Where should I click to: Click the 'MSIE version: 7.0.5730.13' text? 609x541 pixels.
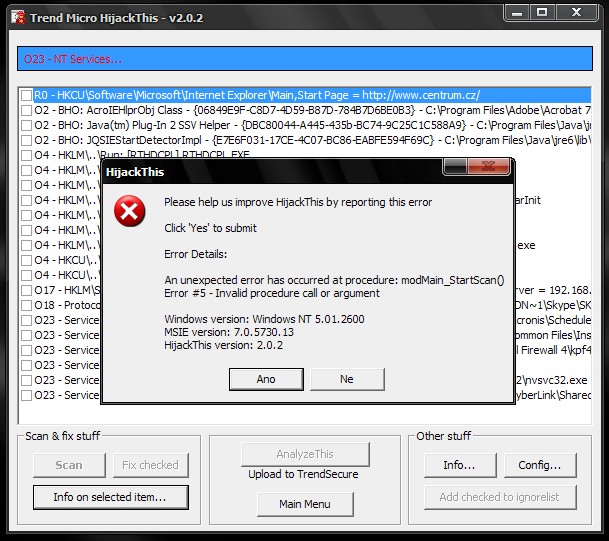[229, 332]
